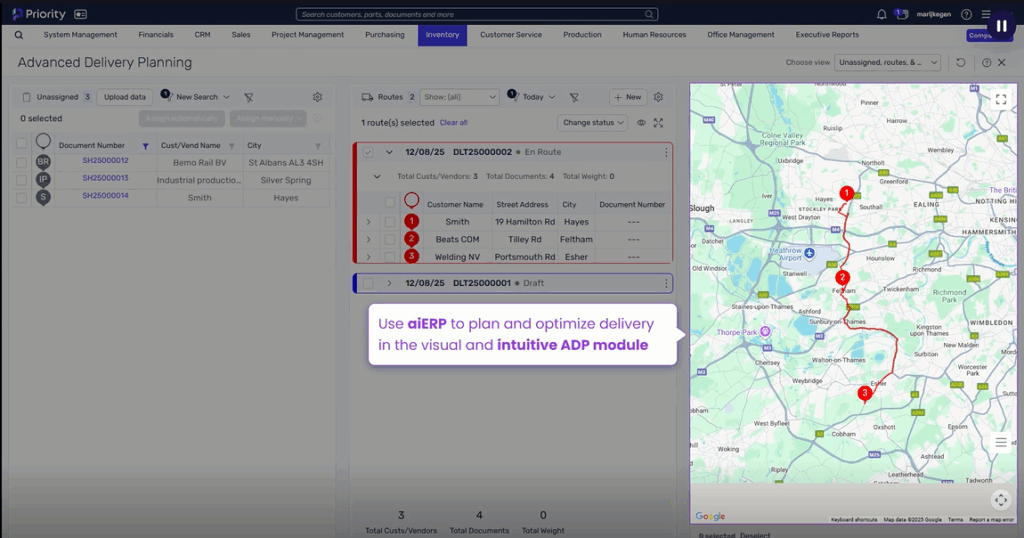Open the Customer Service menu
This screenshot has width=1024, height=538.
coord(511,35)
